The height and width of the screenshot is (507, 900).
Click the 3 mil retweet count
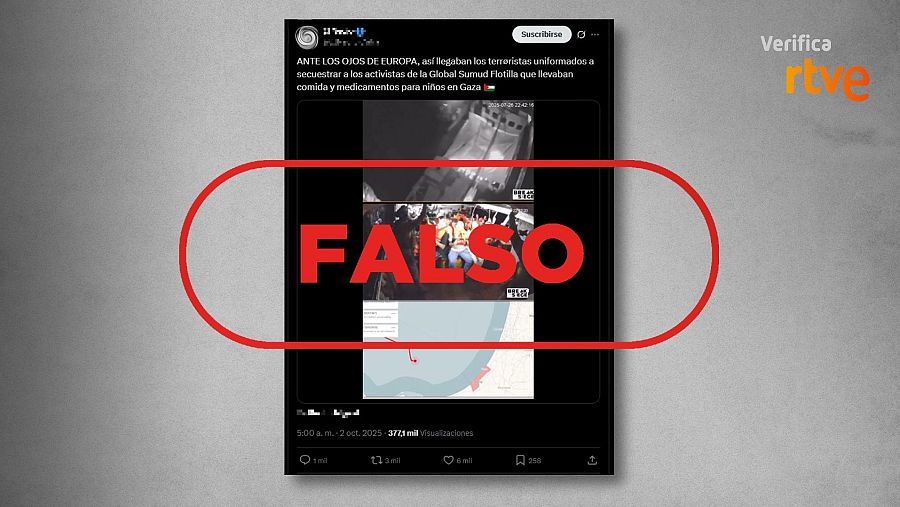pos(393,460)
